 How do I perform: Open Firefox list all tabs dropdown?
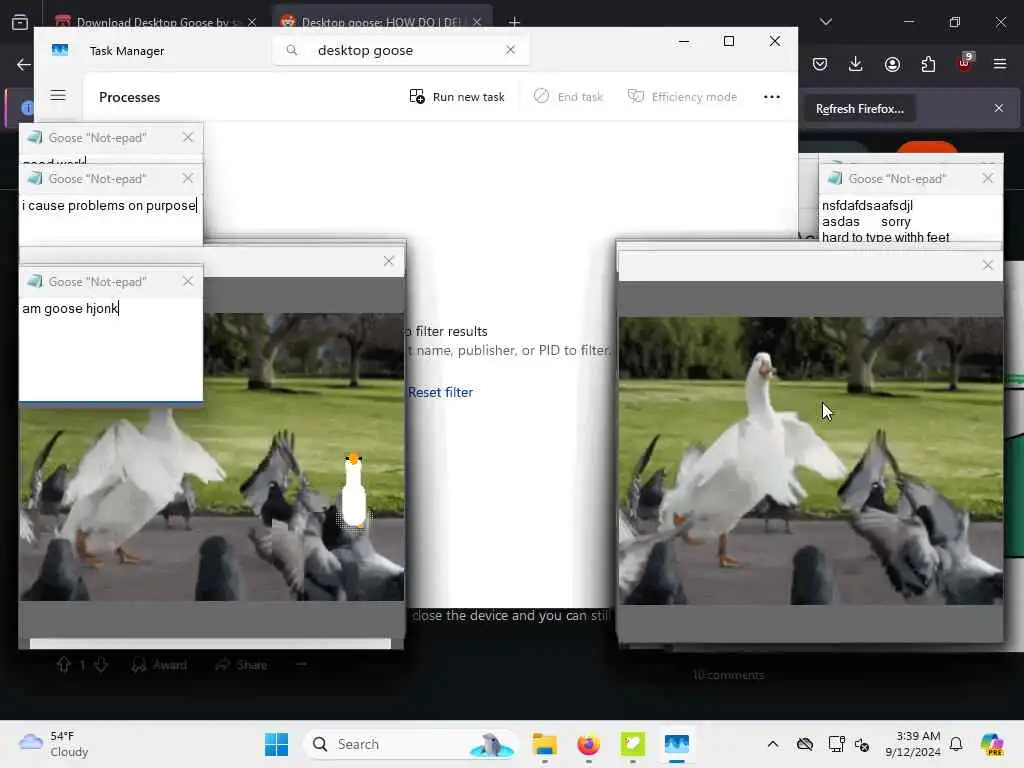pyautogui.click(x=825, y=22)
